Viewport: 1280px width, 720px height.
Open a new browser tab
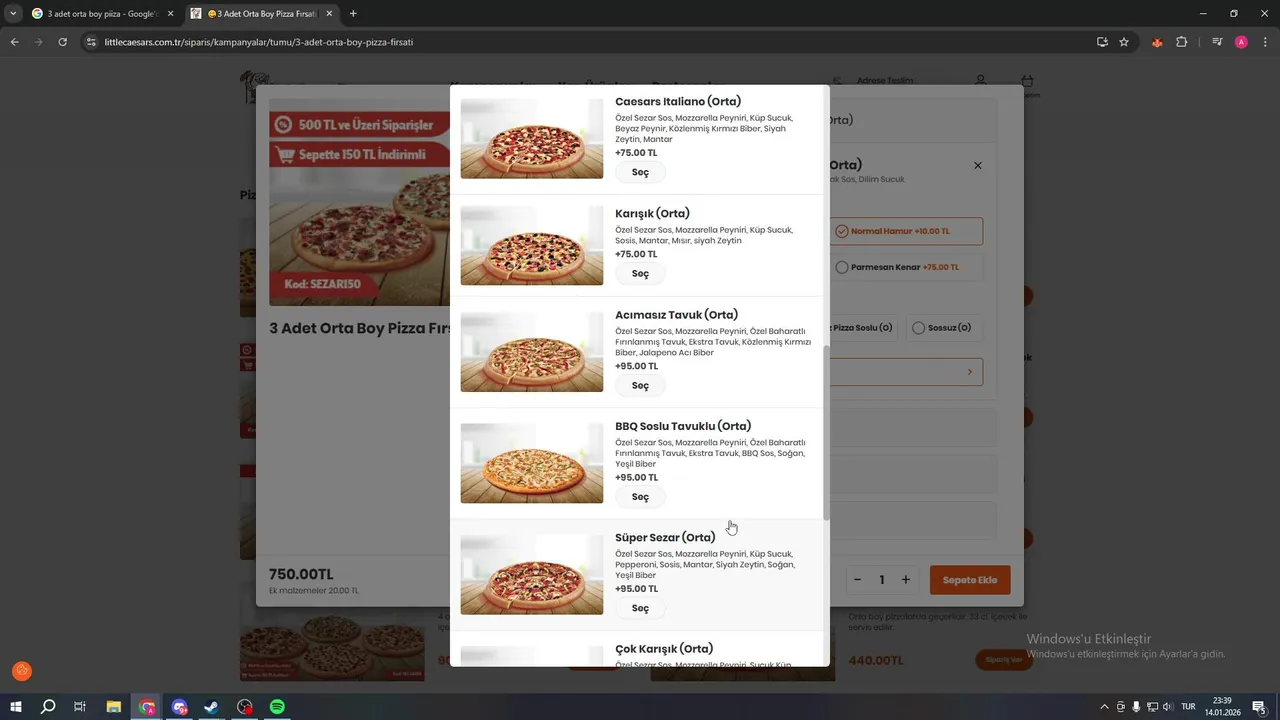pyautogui.click(x=353, y=14)
